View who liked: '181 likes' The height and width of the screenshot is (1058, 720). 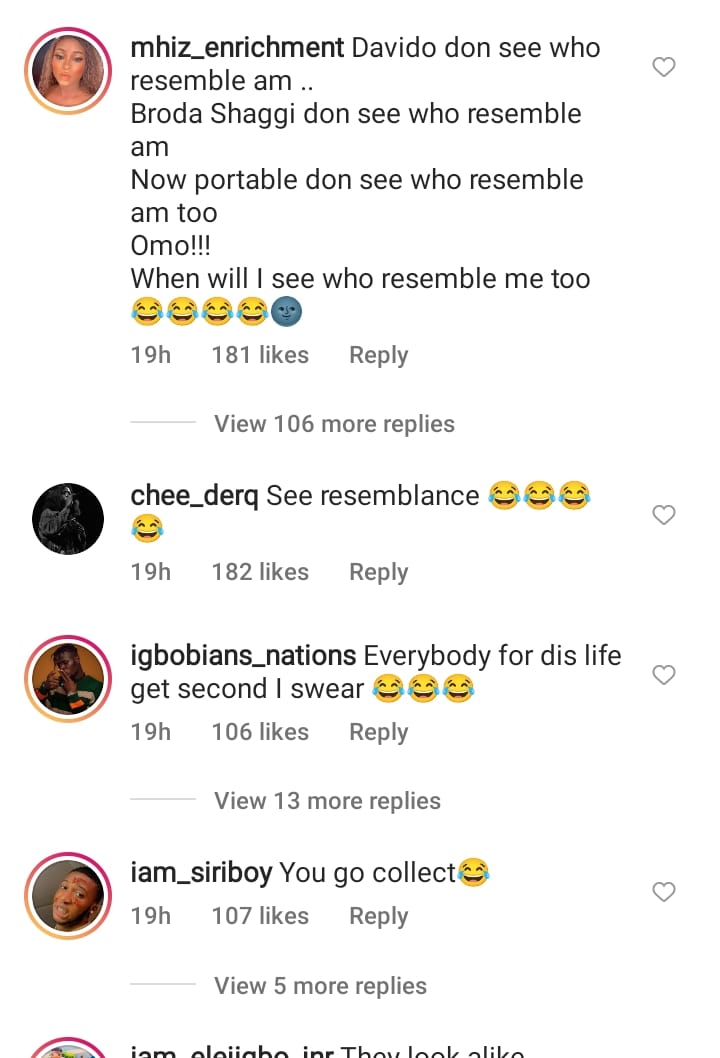coord(260,355)
